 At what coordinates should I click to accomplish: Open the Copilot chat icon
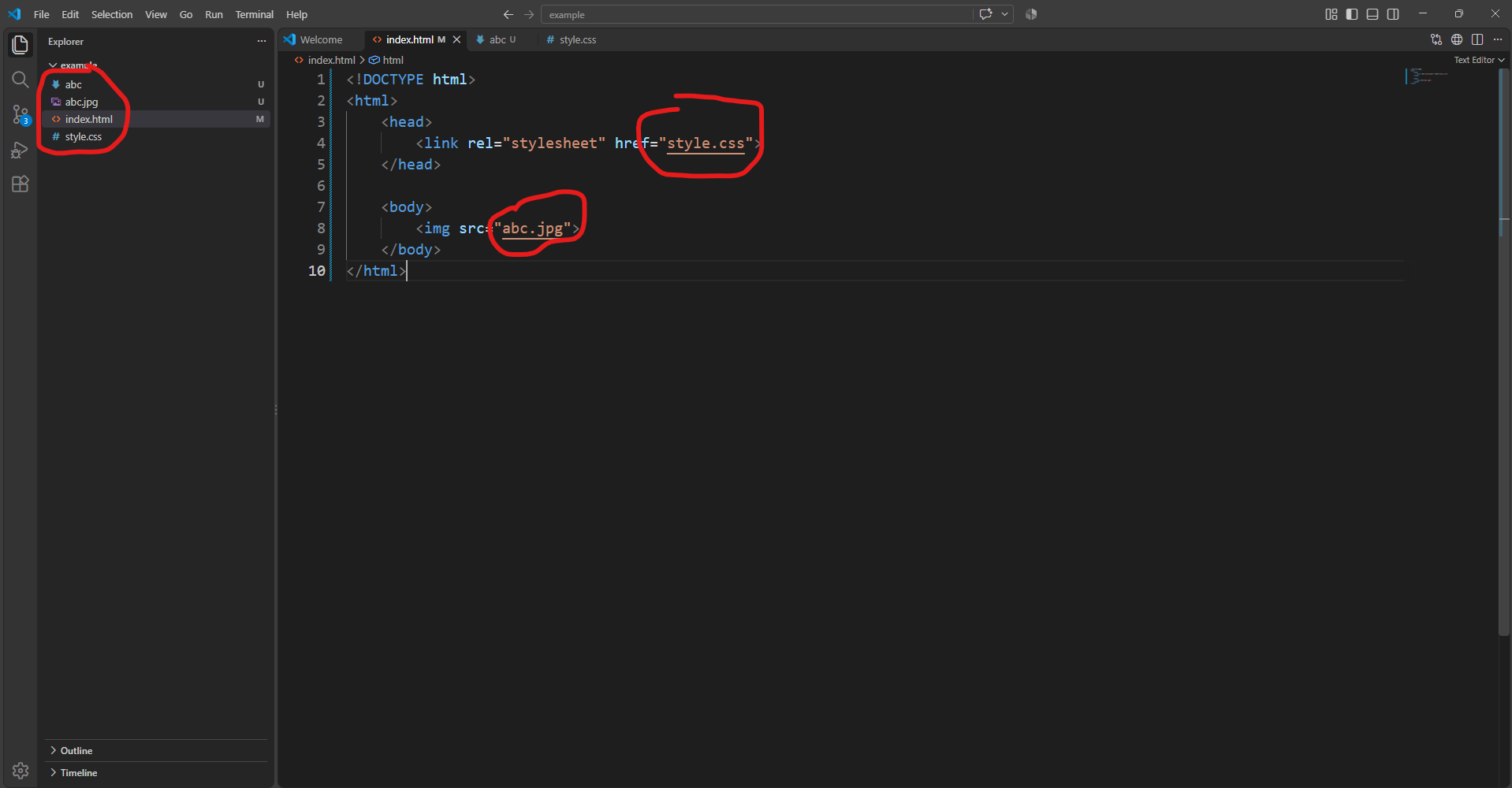click(985, 14)
